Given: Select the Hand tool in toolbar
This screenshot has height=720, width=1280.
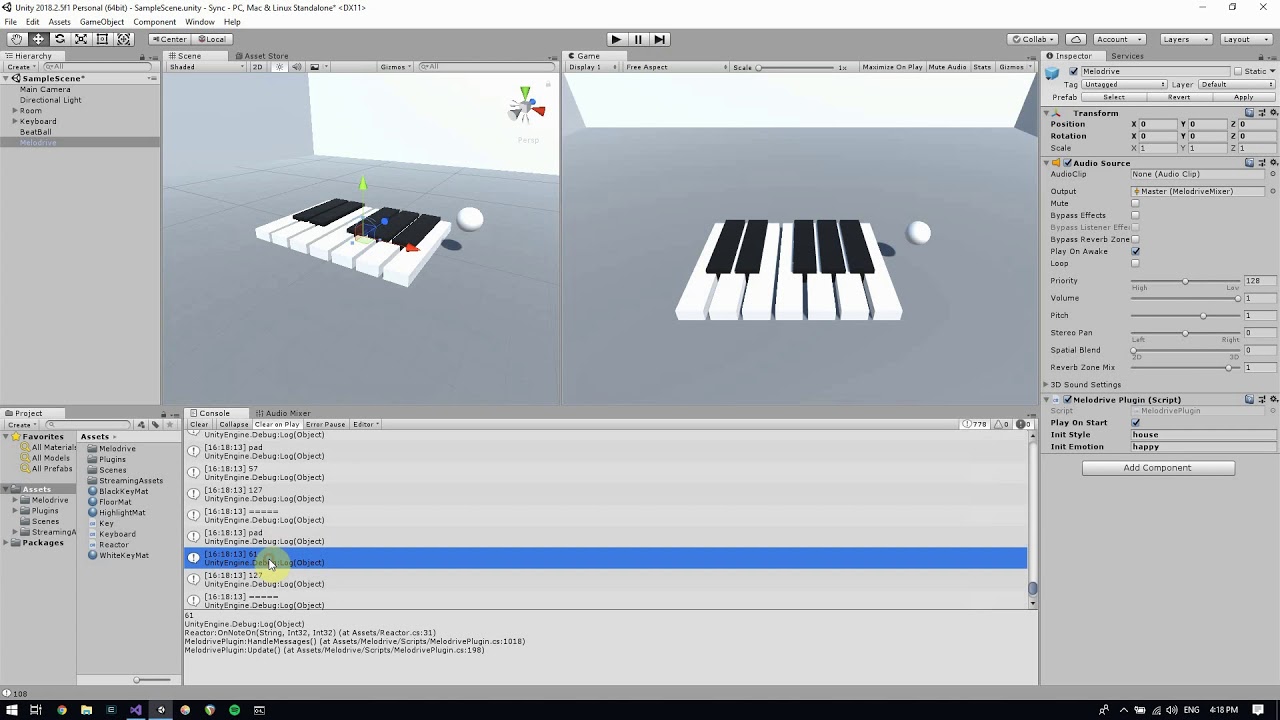Looking at the screenshot, I should [x=17, y=39].
